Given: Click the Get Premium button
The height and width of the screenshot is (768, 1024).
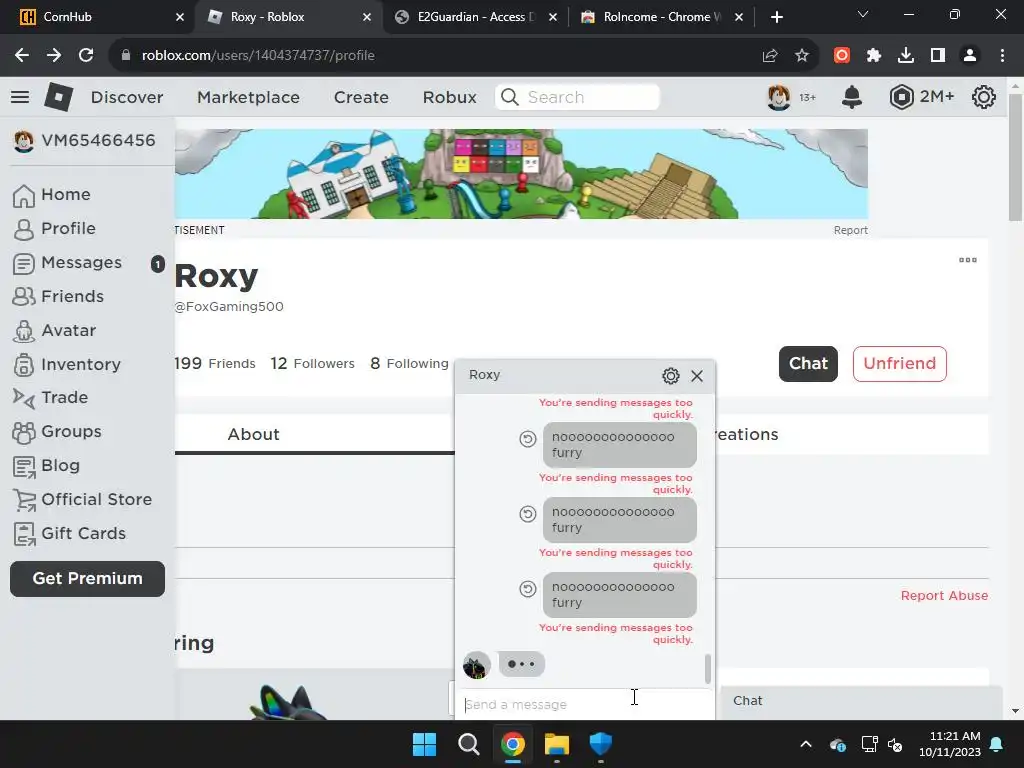Looking at the screenshot, I should click(x=88, y=579).
